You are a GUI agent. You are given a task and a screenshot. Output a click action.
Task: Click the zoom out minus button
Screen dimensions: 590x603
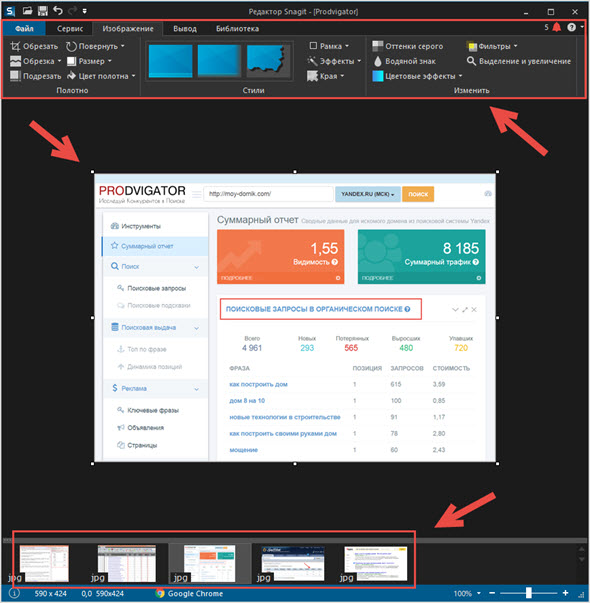[492, 593]
